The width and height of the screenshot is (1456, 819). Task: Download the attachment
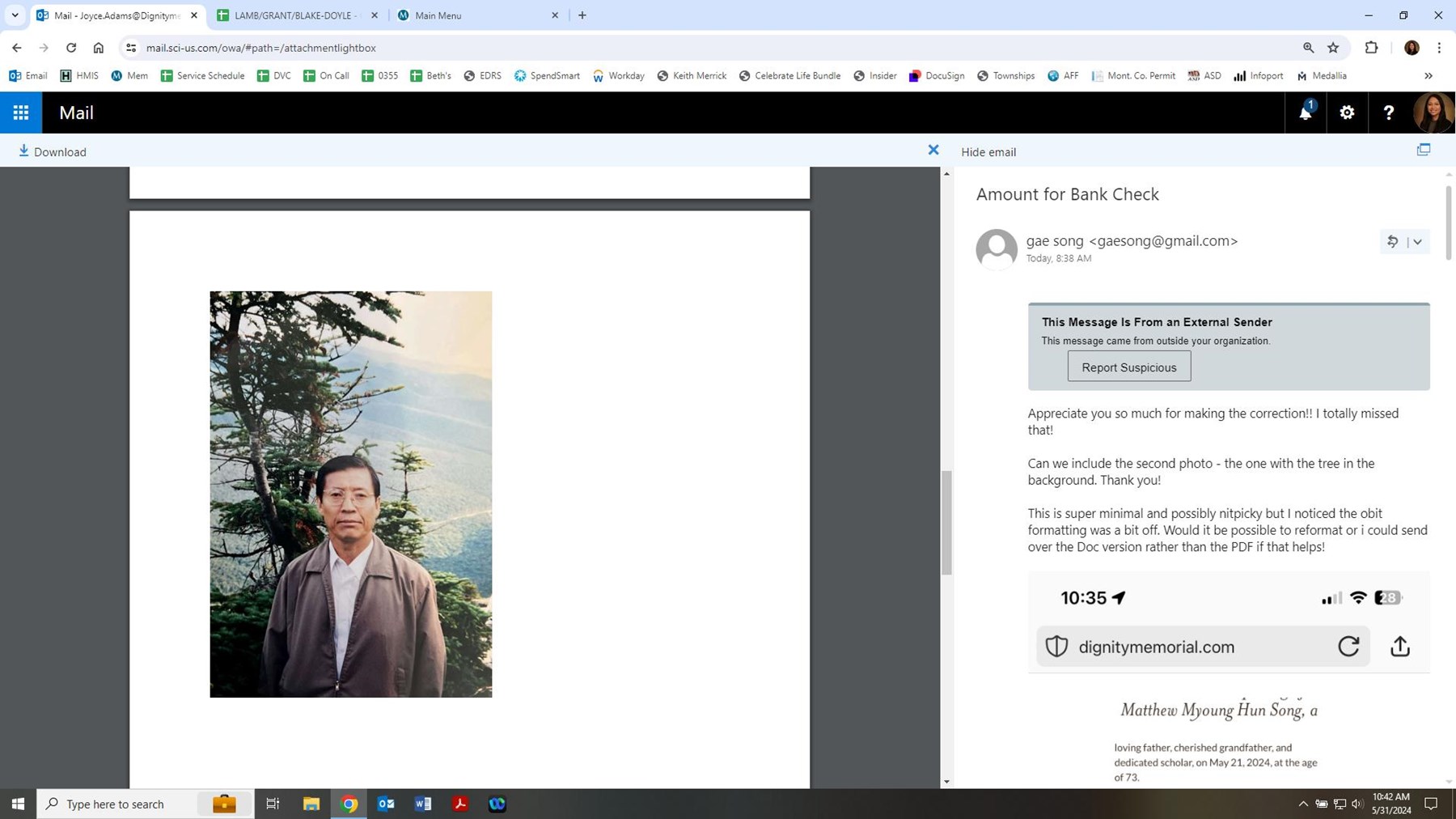(x=53, y=151)
